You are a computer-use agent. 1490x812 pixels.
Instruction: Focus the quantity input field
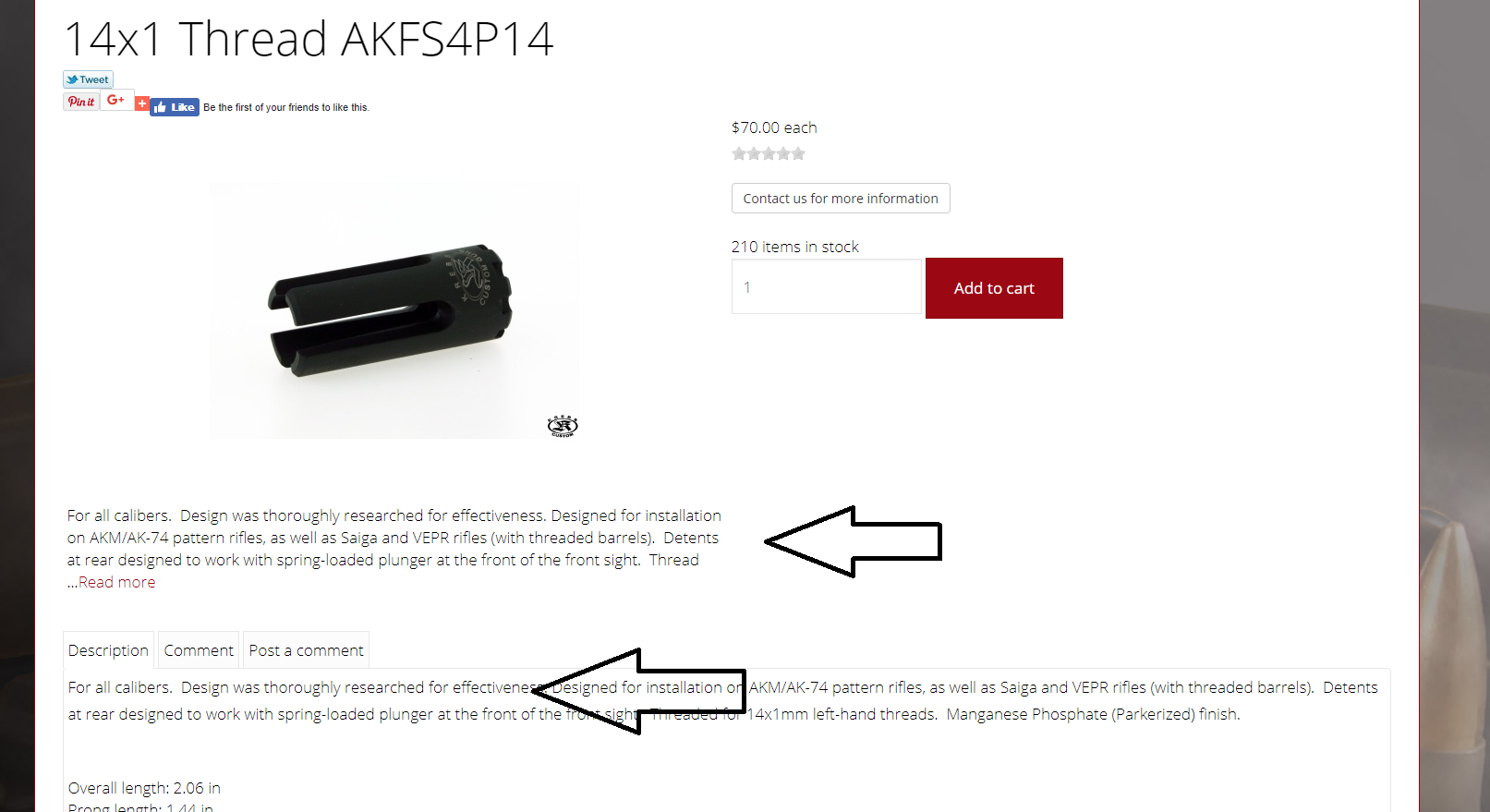coord(827,287)
